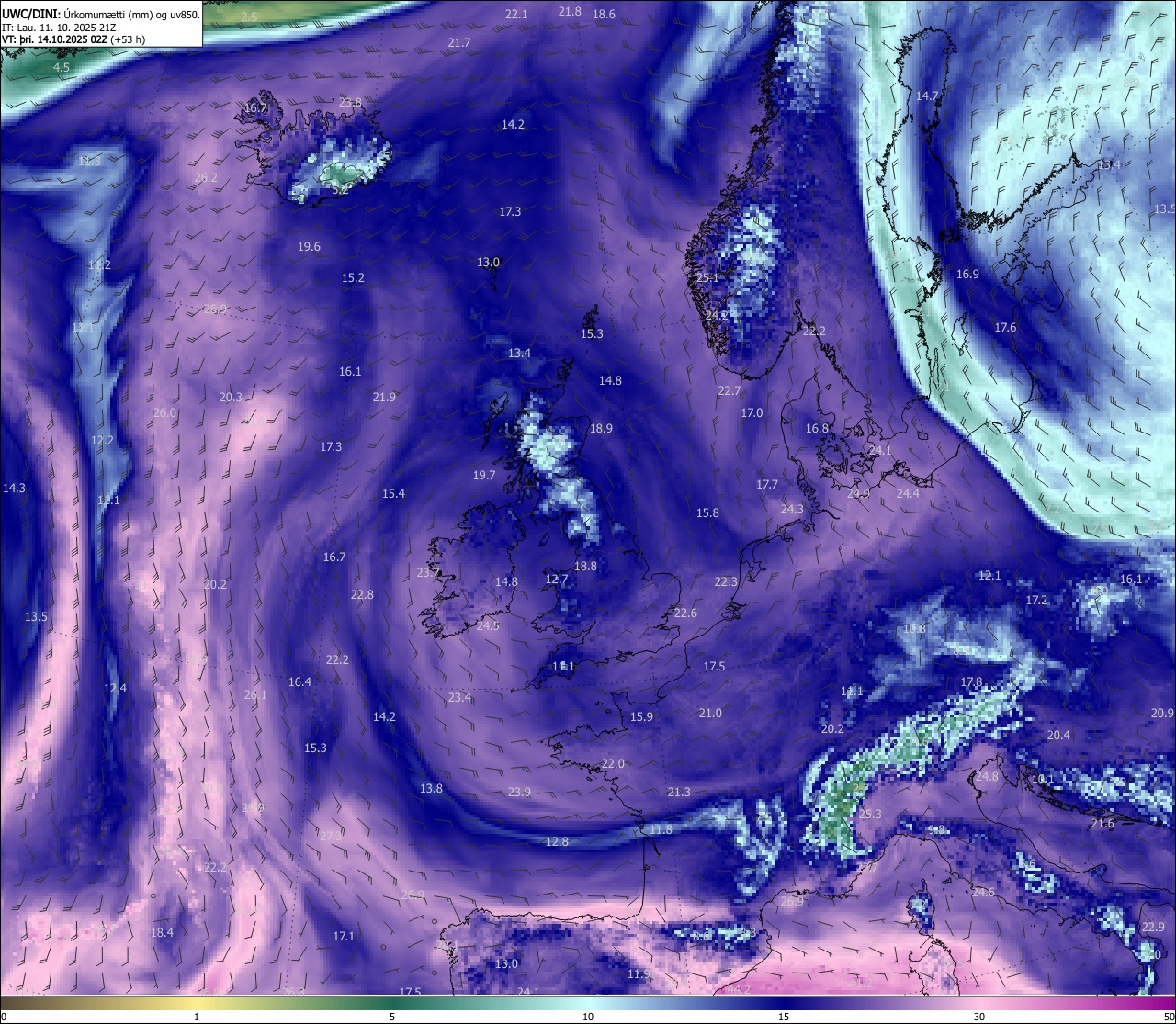Click the 17.1 value on the map

[x=344, y=936]
